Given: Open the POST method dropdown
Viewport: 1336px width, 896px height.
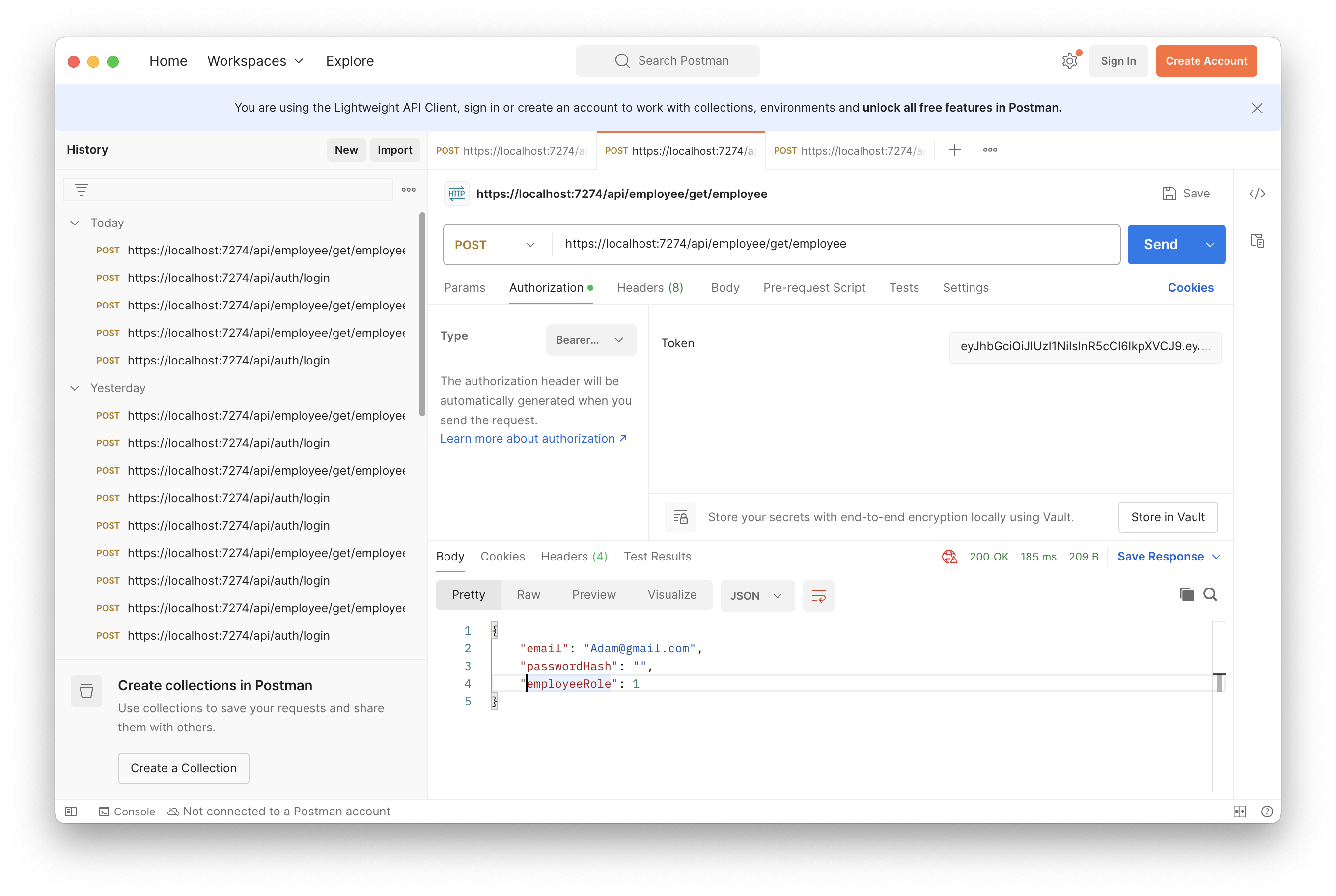Looking at the screenshot, I should pos(495,245).
